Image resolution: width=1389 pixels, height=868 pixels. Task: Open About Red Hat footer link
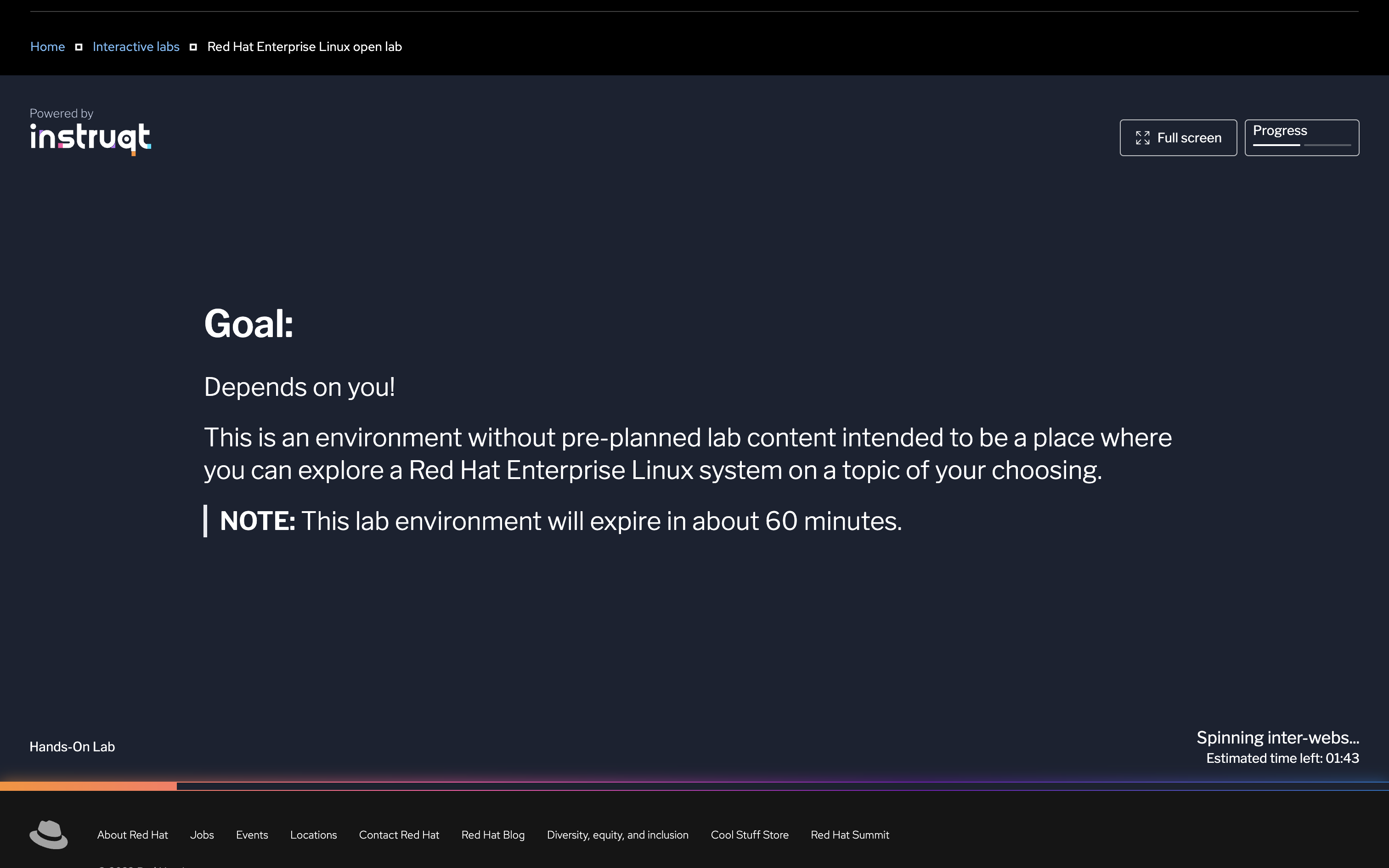click(x=133, y=835)
